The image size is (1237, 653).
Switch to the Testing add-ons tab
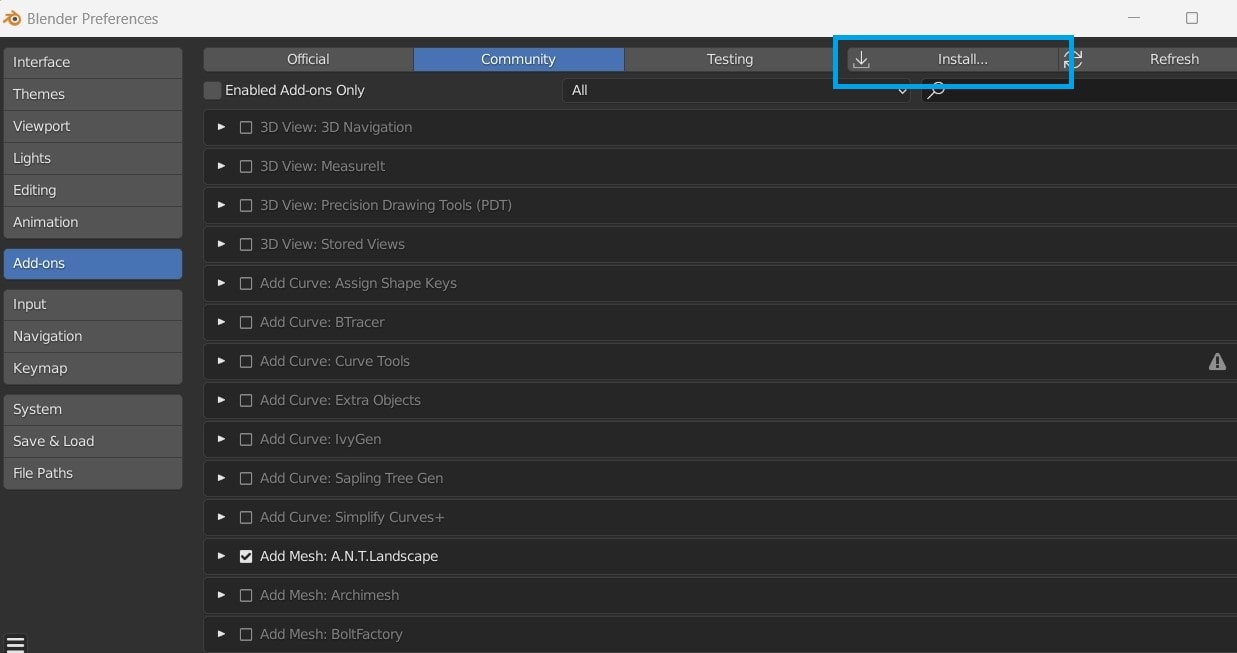[x=729, y=59]
